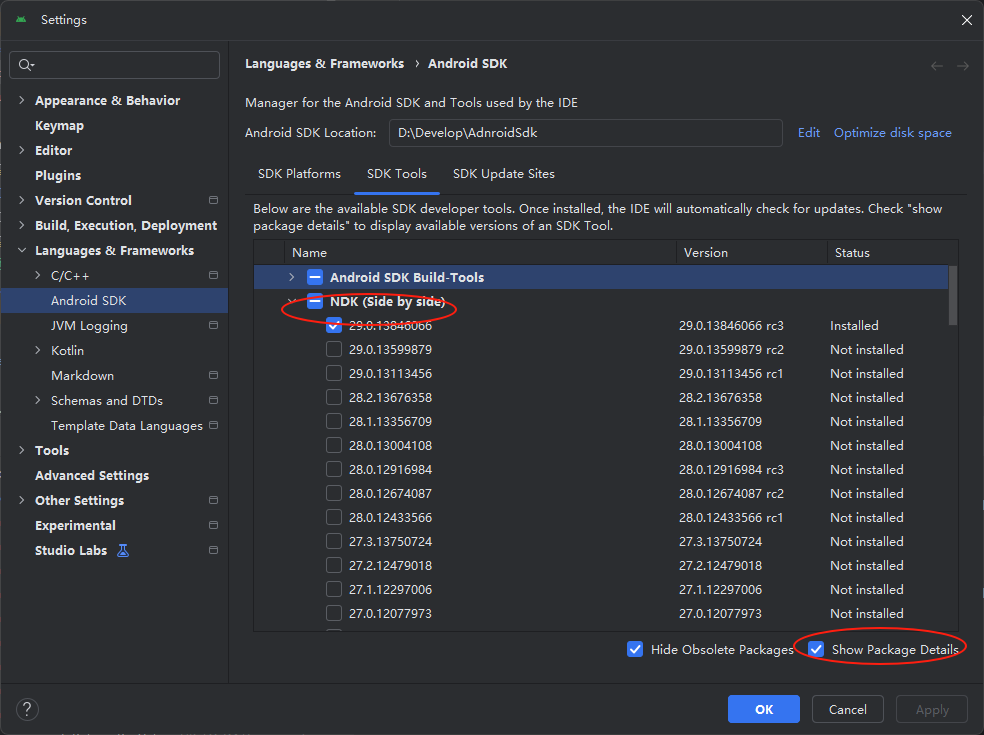The height and width of the screenshot is (735, 984).
Task: Toggle Hide Obsolete Packages checkbox
Action: pos(635,649)
